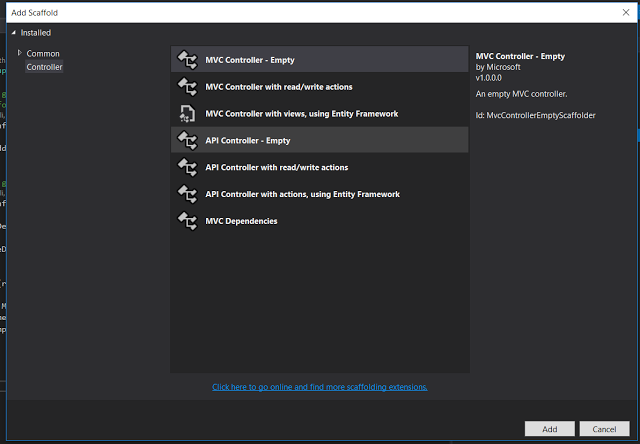
Task: Click the Cancel button
Action: [x=604, y=429]
